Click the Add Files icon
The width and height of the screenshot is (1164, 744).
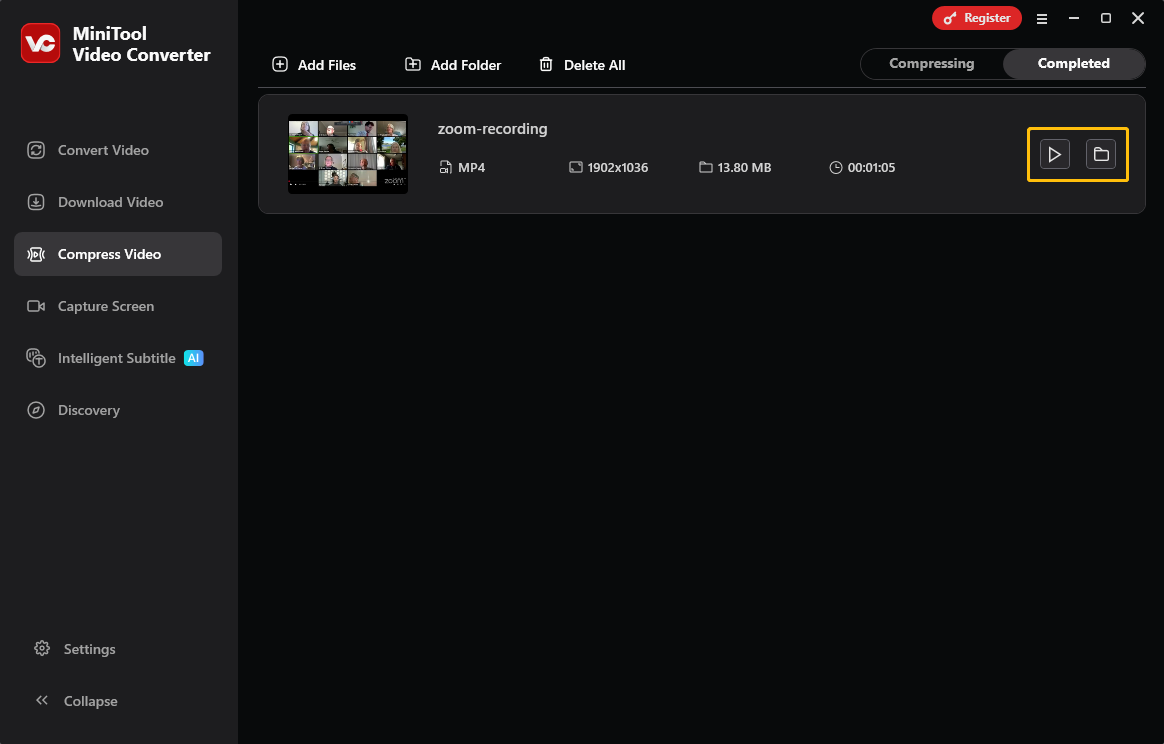tap(280, 64)
